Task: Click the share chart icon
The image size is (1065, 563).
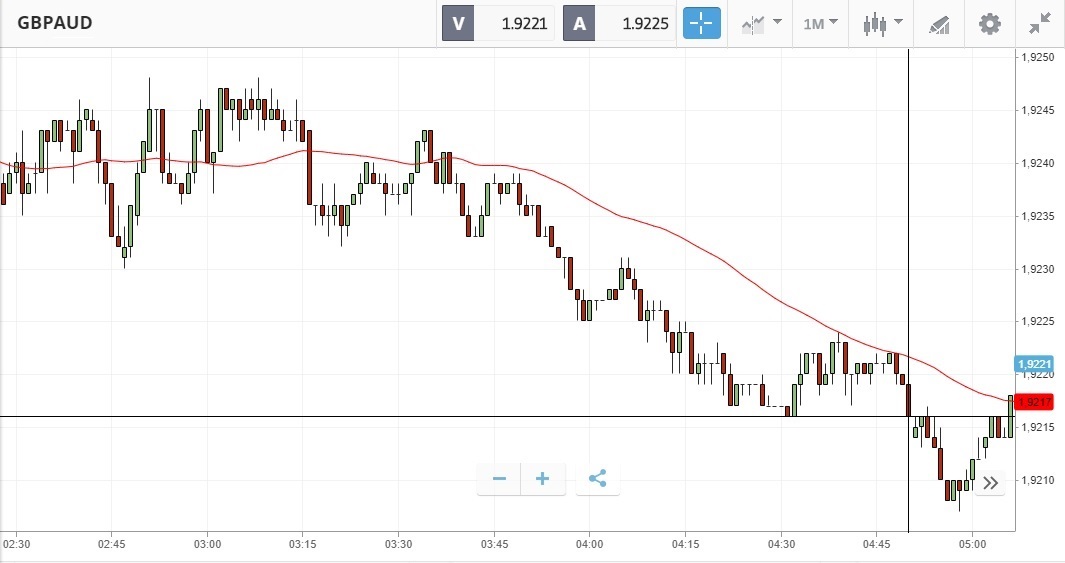Action: pyautogui.click(x=597, y=479)
